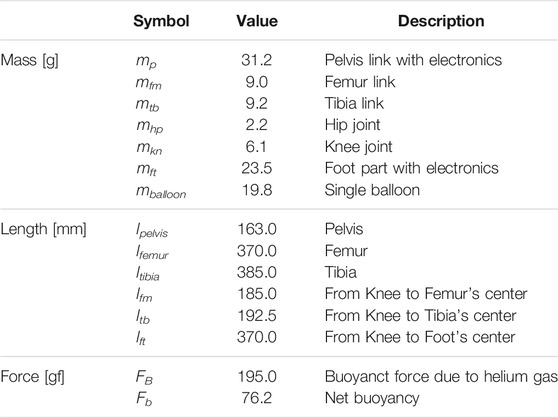Screen dimensions: 558x418
Task: Click Pelvis link with electronics text
Action: [x=413, y=60]
